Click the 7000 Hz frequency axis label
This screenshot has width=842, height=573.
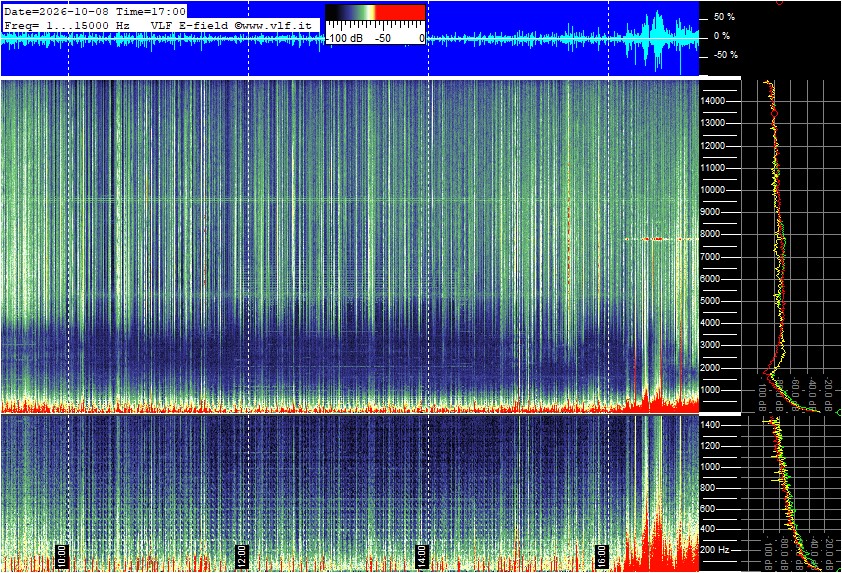pyautogui.click(x=712, y=257)
